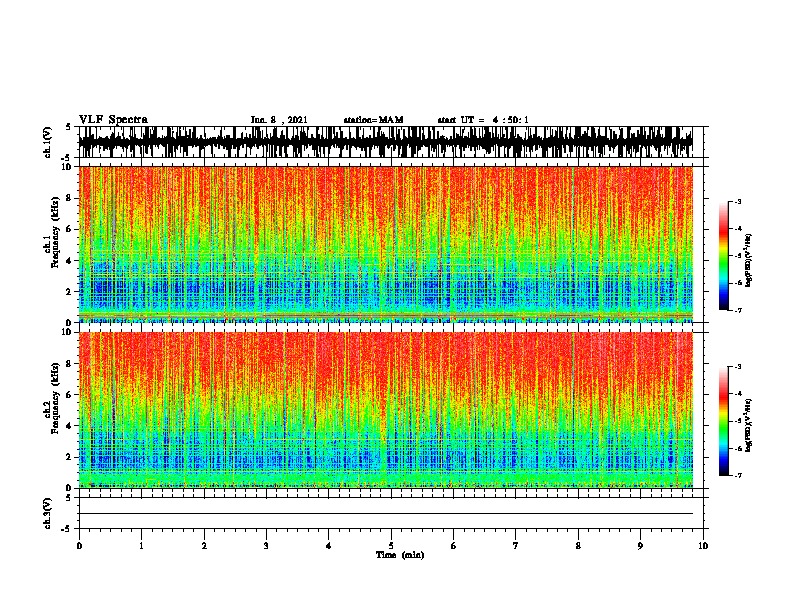
Task: Click the "10" frequency tick on ch.2 spectrogram
Action: tap(68, 332)
